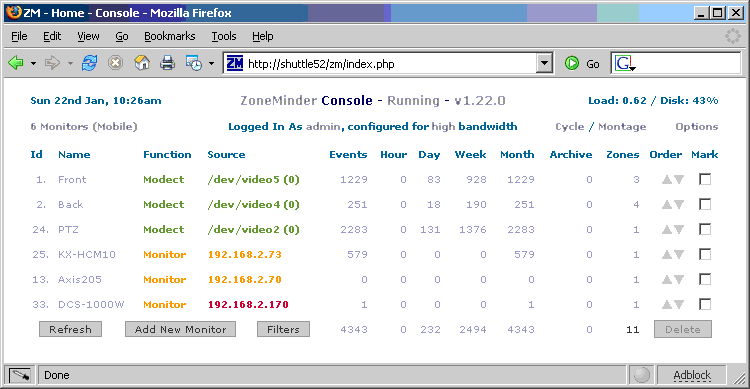Click the Refresh button
Viewport: 750px width, 389px height.
(70, 329)
